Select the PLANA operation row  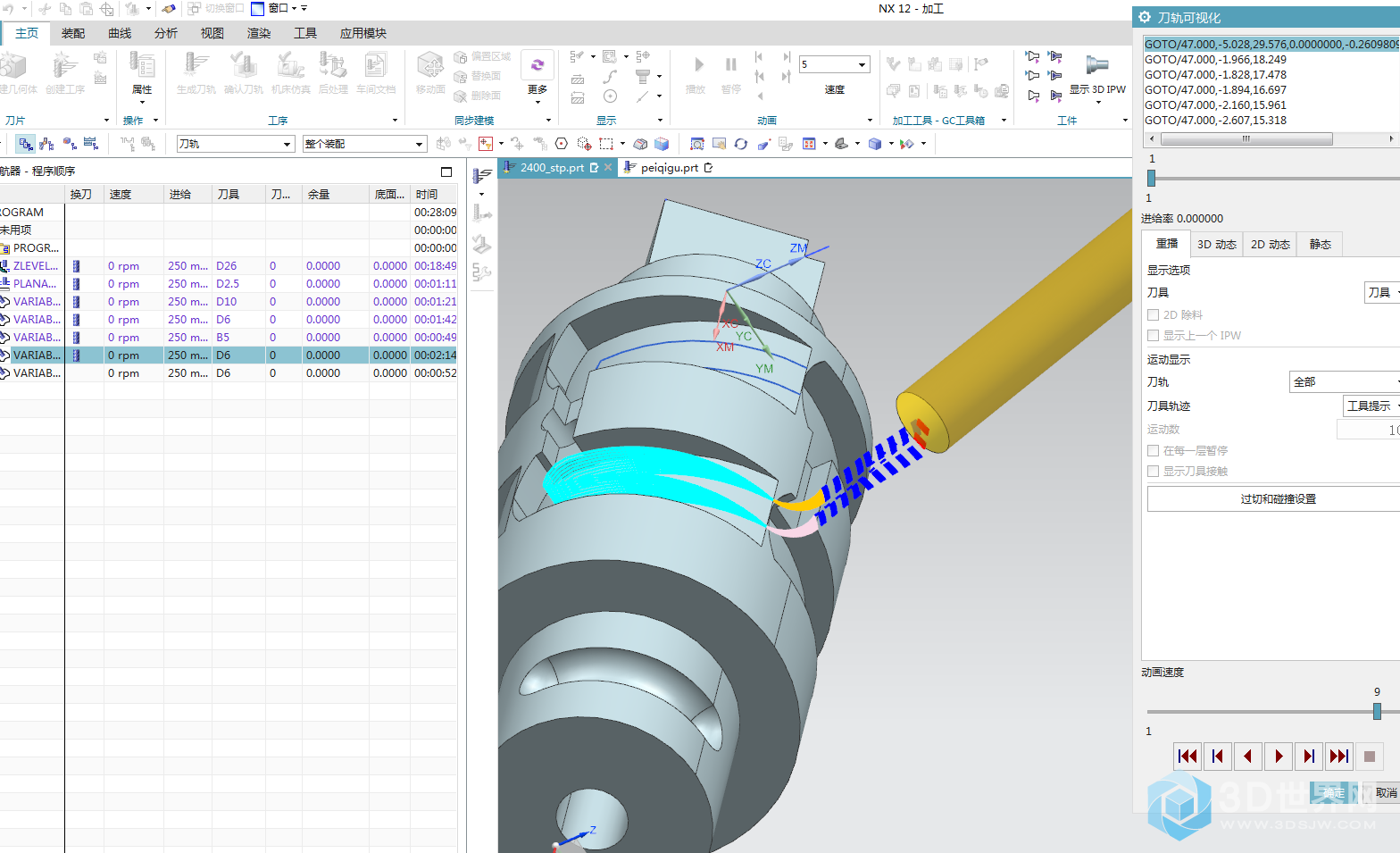(x=229, y=284)
